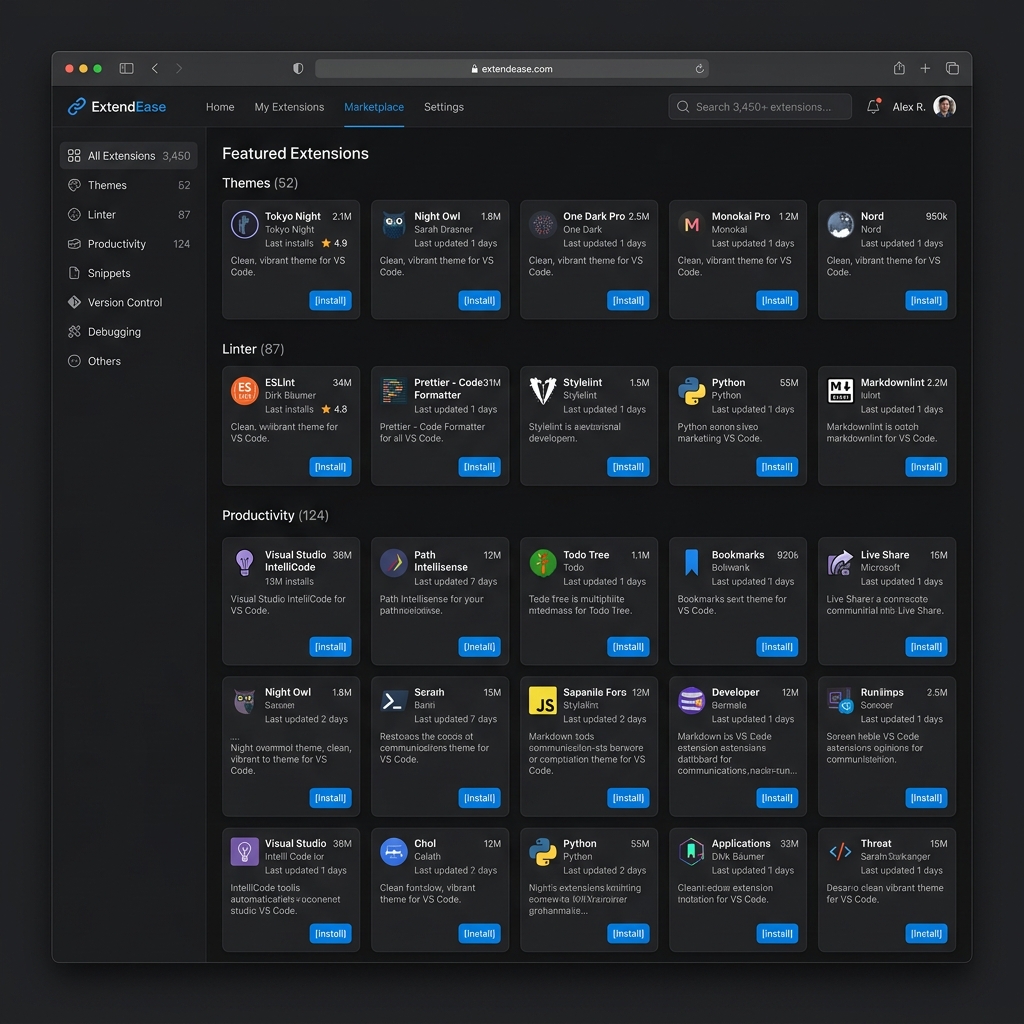Click the Markdownlint extension icon
The width and height of the screenshot is (1024, 1024).
click(840, 391)
